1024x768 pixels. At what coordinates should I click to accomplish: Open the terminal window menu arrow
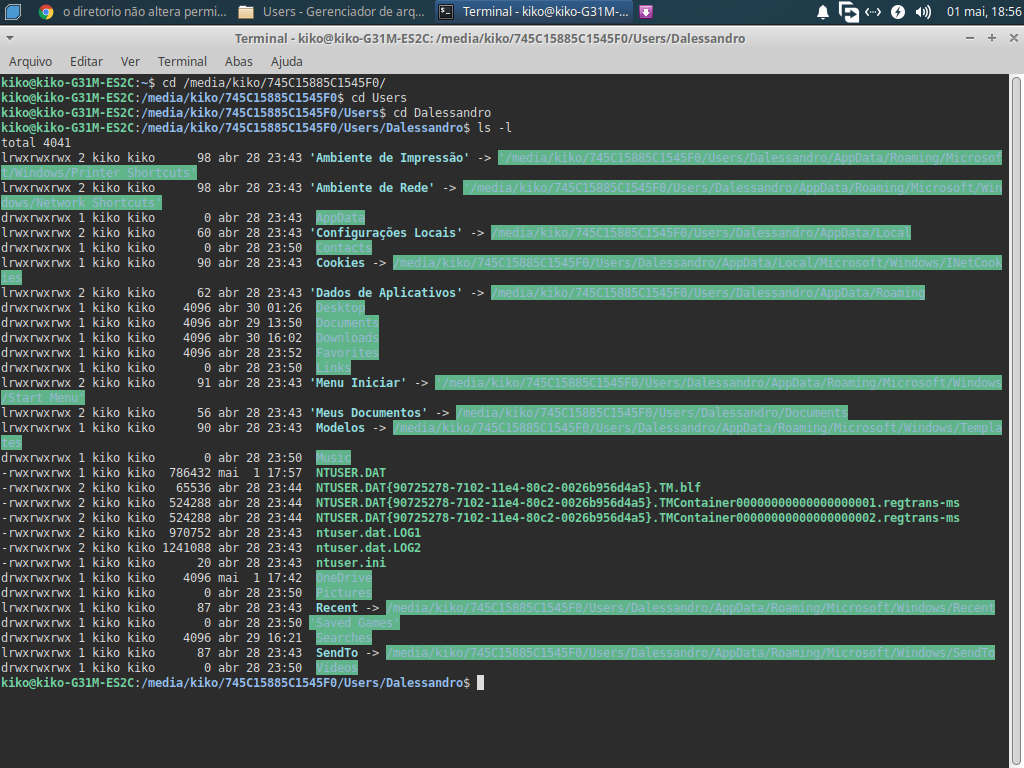[10, 39]
